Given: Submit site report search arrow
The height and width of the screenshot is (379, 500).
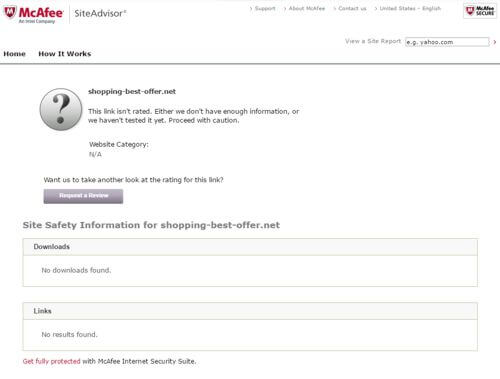Looking at the screenshot, I should tap(495, 42).
